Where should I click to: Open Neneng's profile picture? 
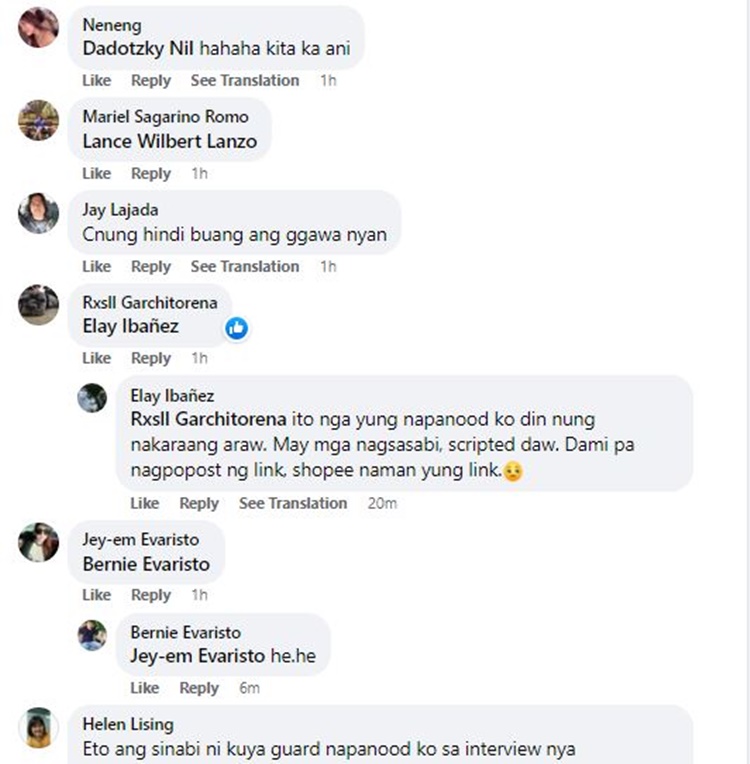38,27
